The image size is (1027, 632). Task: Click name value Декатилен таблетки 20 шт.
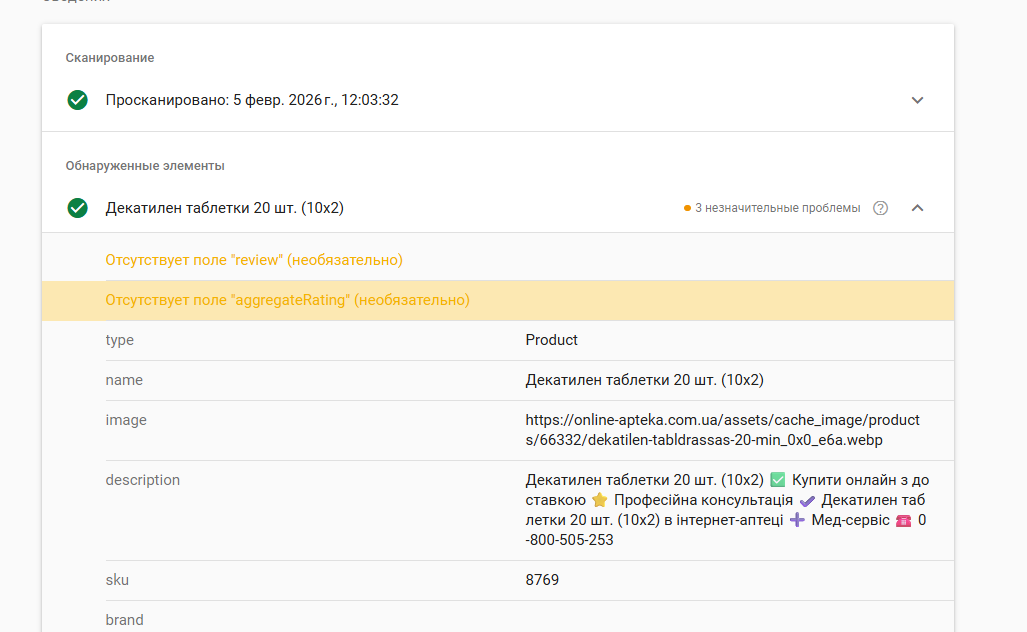click(x=644, y=380)
